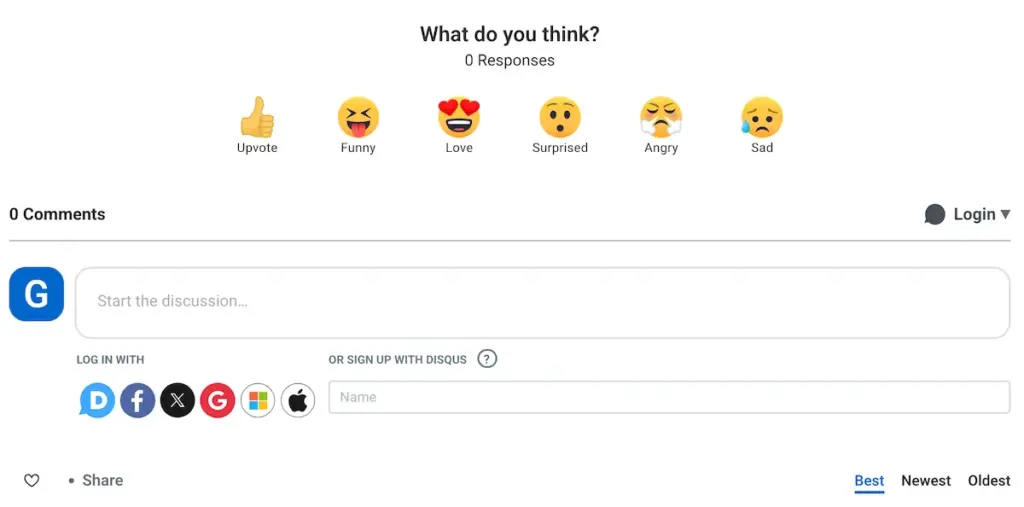React with the Funny emoji

(358, 119)
